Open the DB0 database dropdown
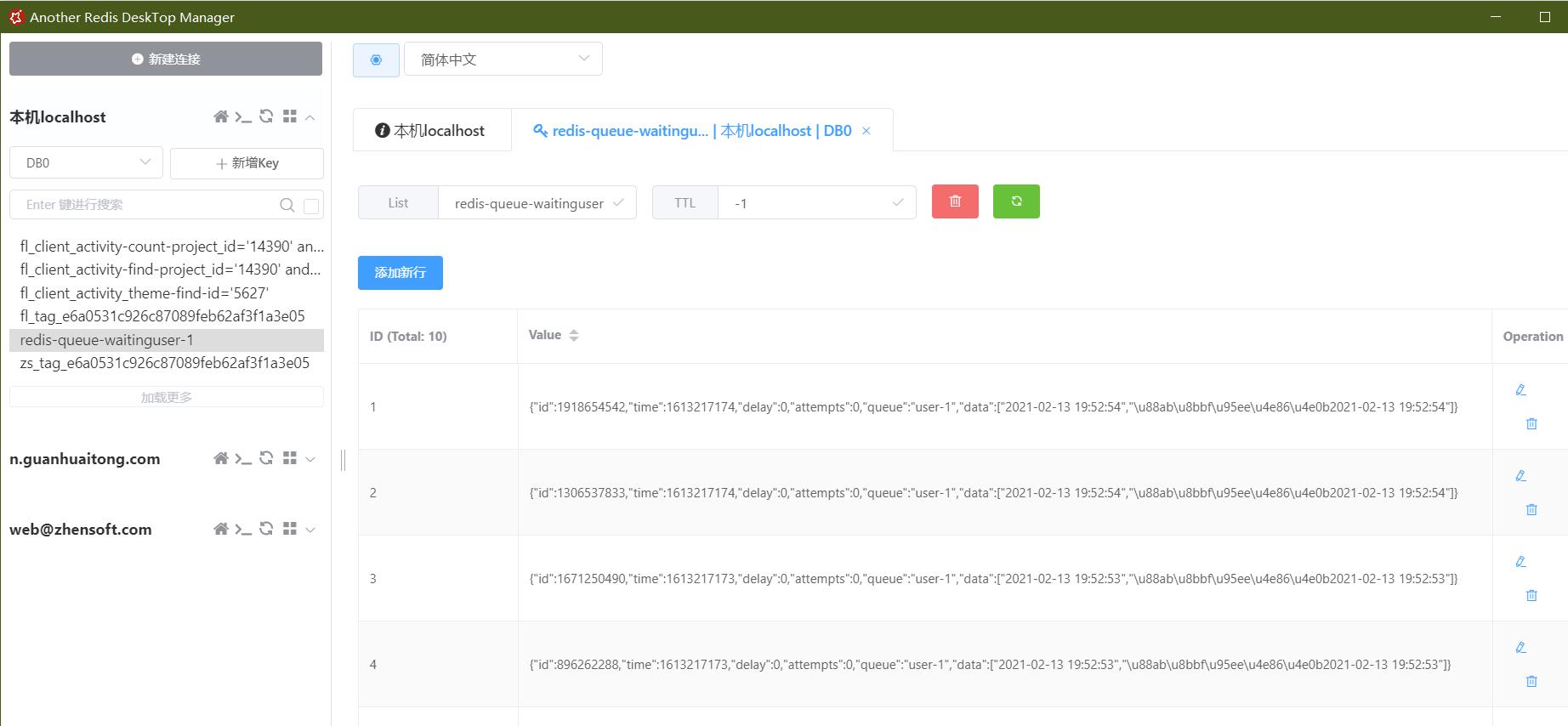This screenshot has width=1568, height=726. pos(86,162)
